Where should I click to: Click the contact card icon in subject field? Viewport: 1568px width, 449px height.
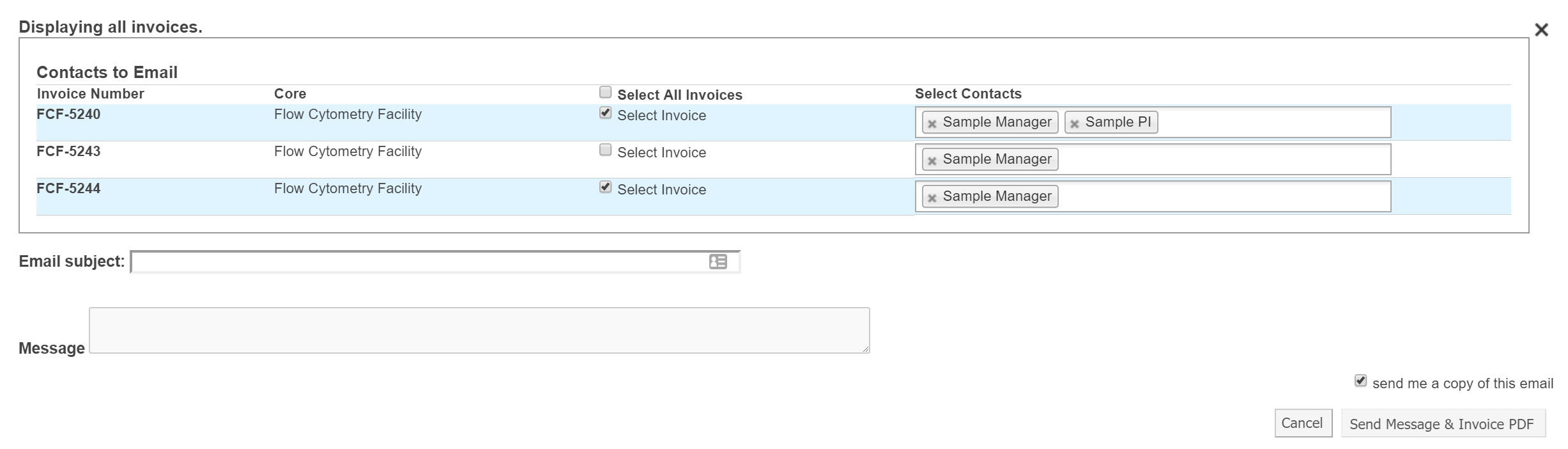pyautogui.click(x=718, y=262)
